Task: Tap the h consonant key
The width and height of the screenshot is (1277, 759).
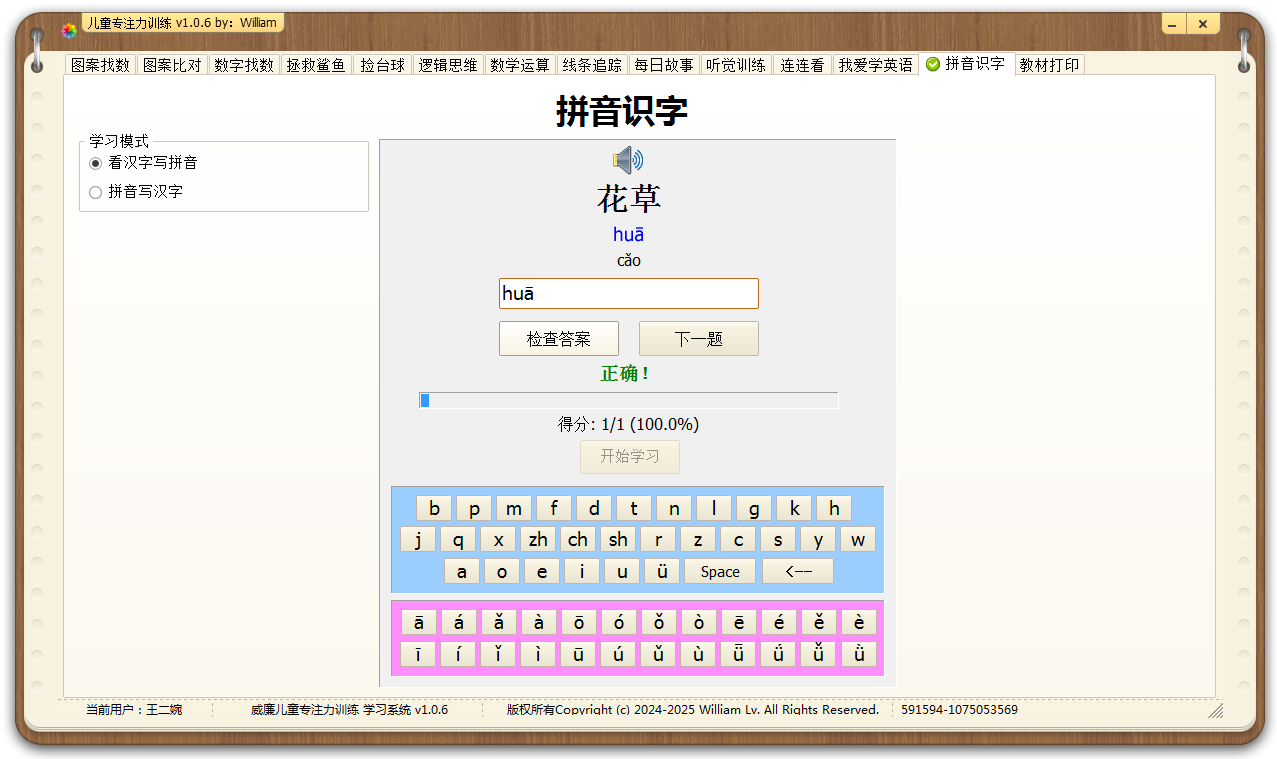Action: [x=834, y=508]
